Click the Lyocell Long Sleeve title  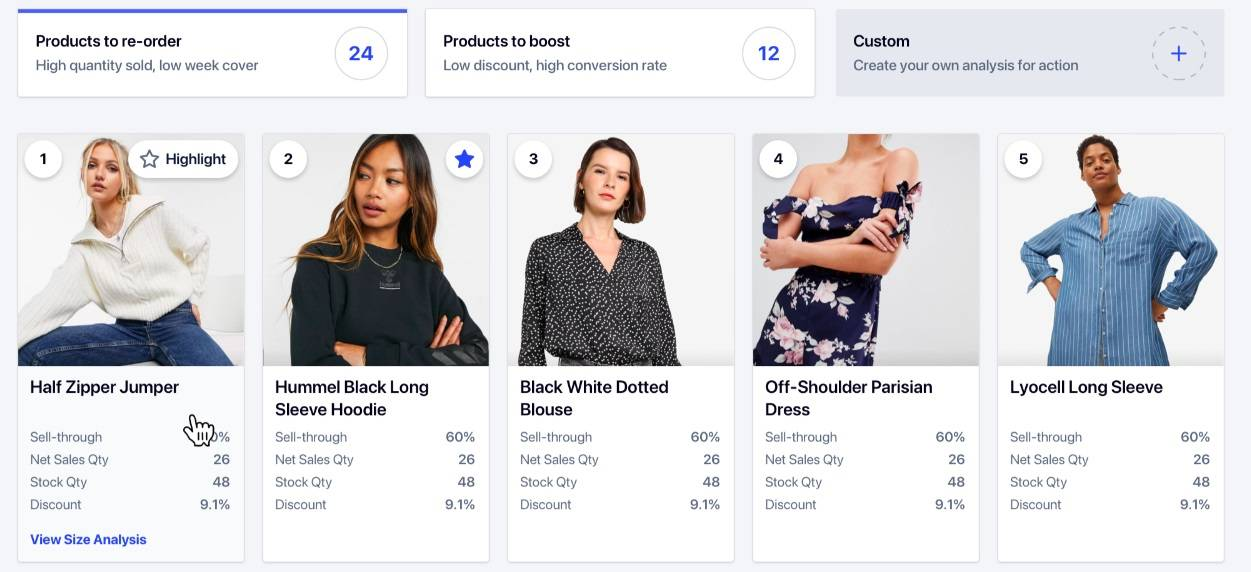(1086, 387)
